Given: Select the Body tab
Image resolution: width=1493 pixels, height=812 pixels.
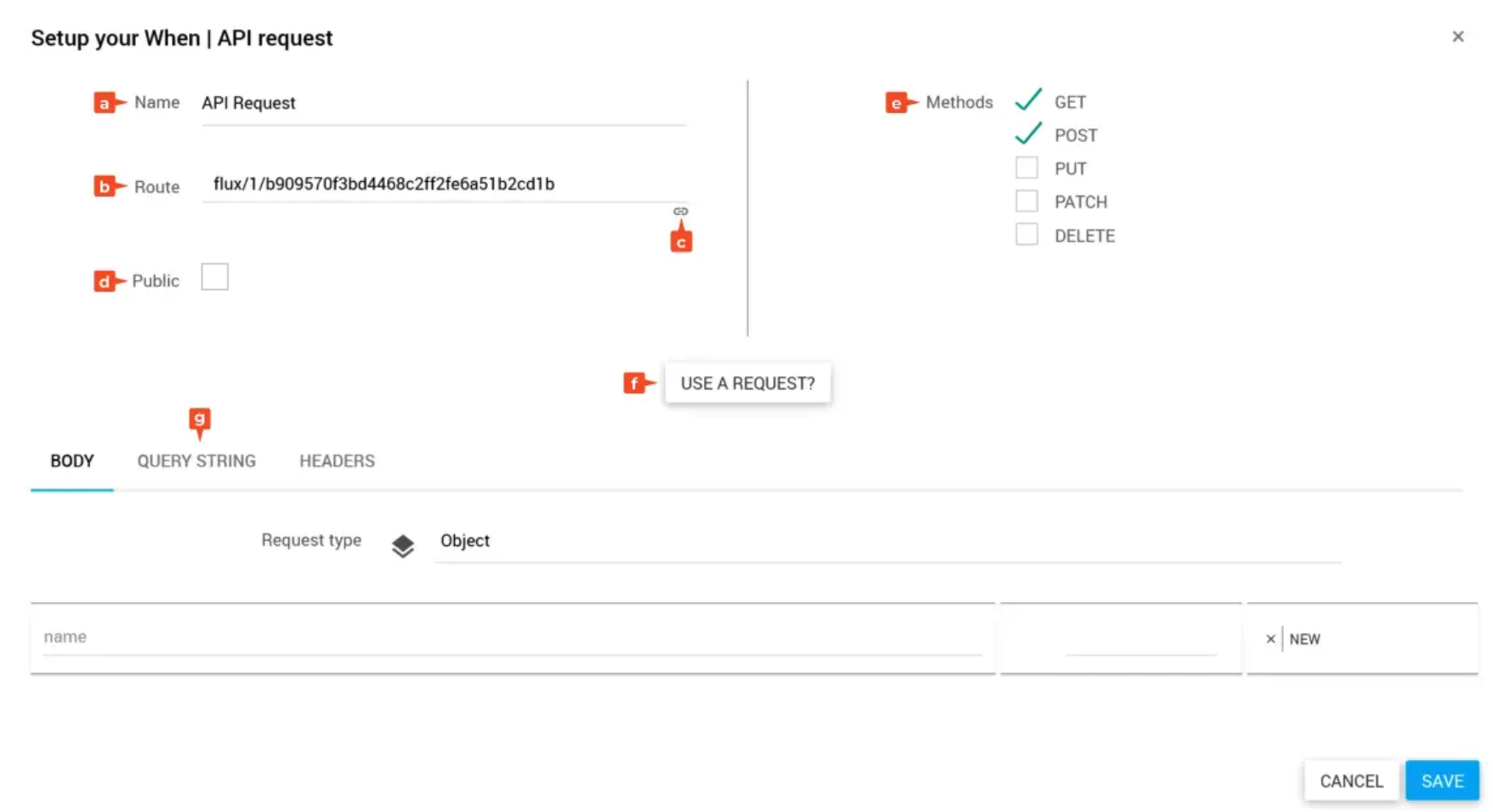Looking at the screenshot, I should tap(72, 461).
